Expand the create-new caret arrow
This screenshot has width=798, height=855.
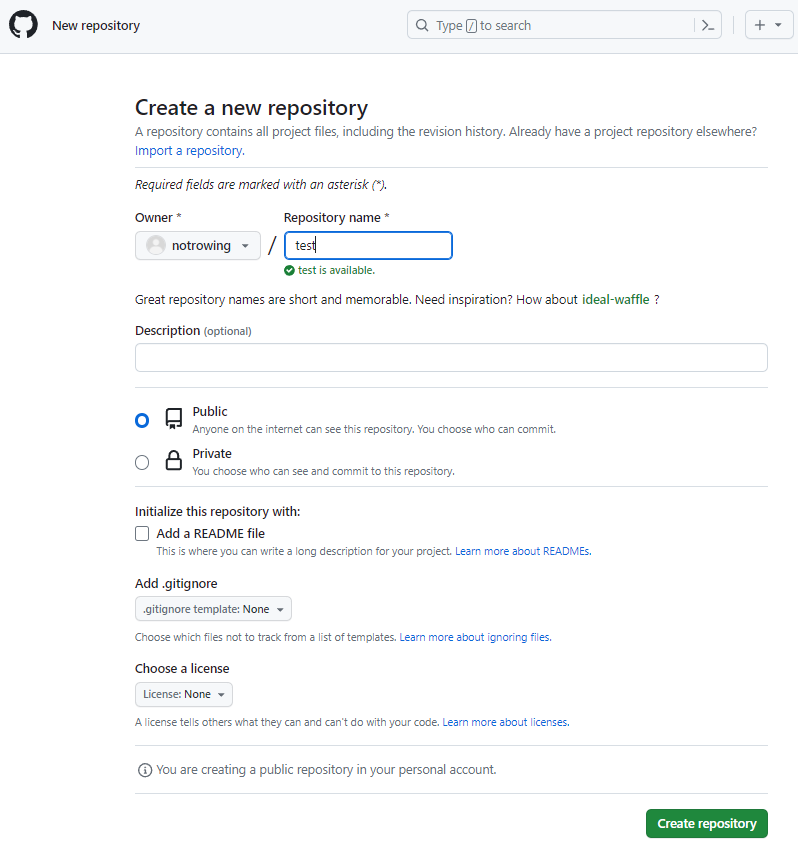[x=778, y=25]
